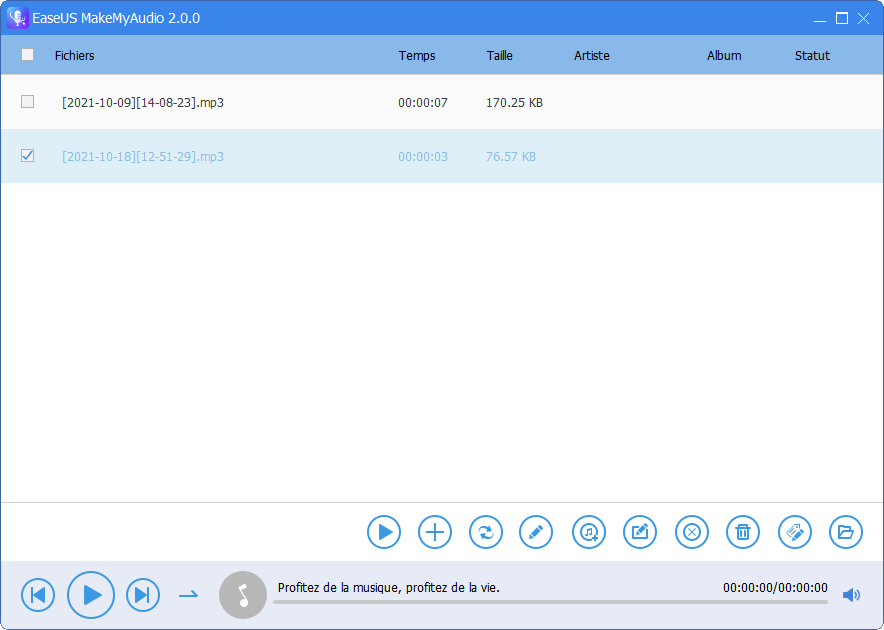
Task: Skip to previous track
Action: click(x=38, y=595)
